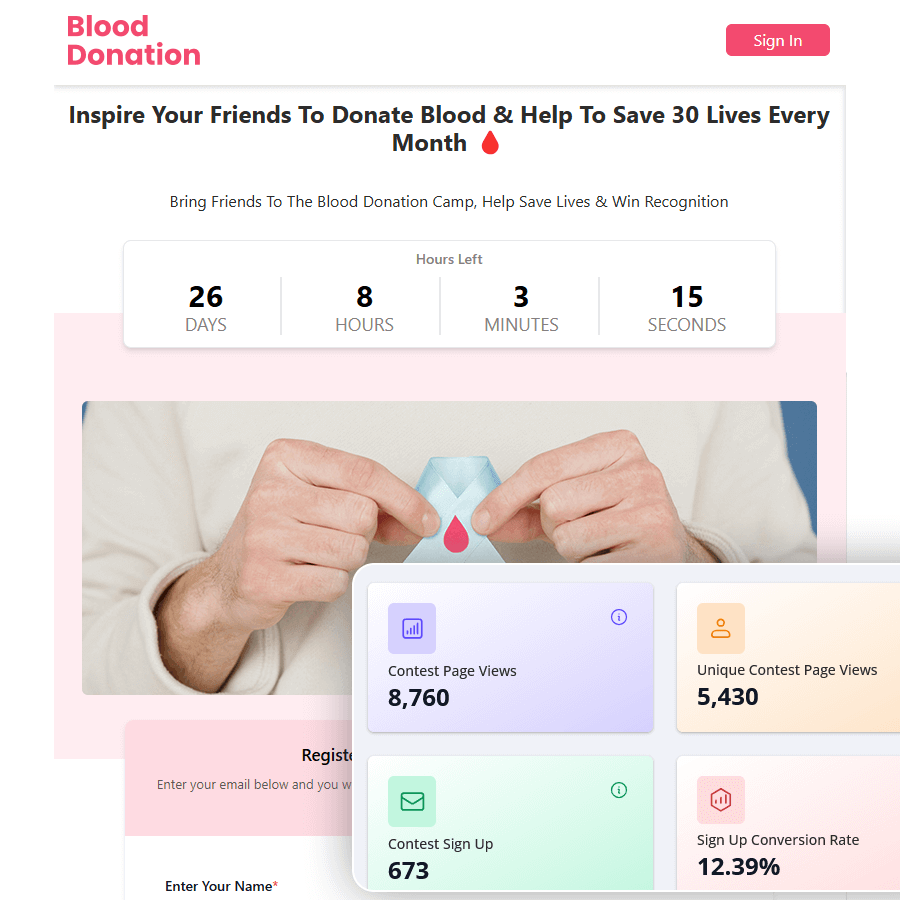Screen dimensions: 900x900
Task: Select the Contest Page Views card
Action: pos(510,657)
